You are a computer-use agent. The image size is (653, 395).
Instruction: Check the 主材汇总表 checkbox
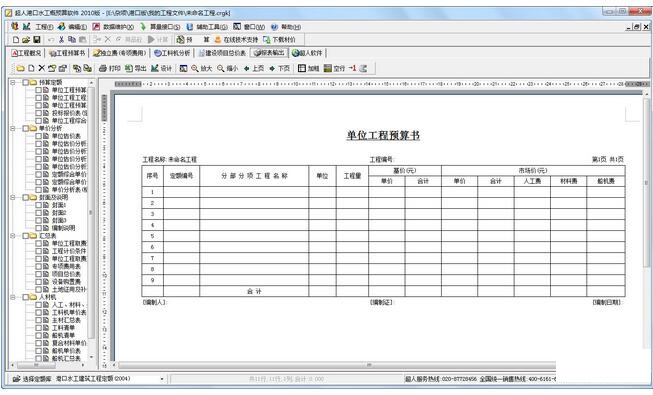tap(38, 320)
